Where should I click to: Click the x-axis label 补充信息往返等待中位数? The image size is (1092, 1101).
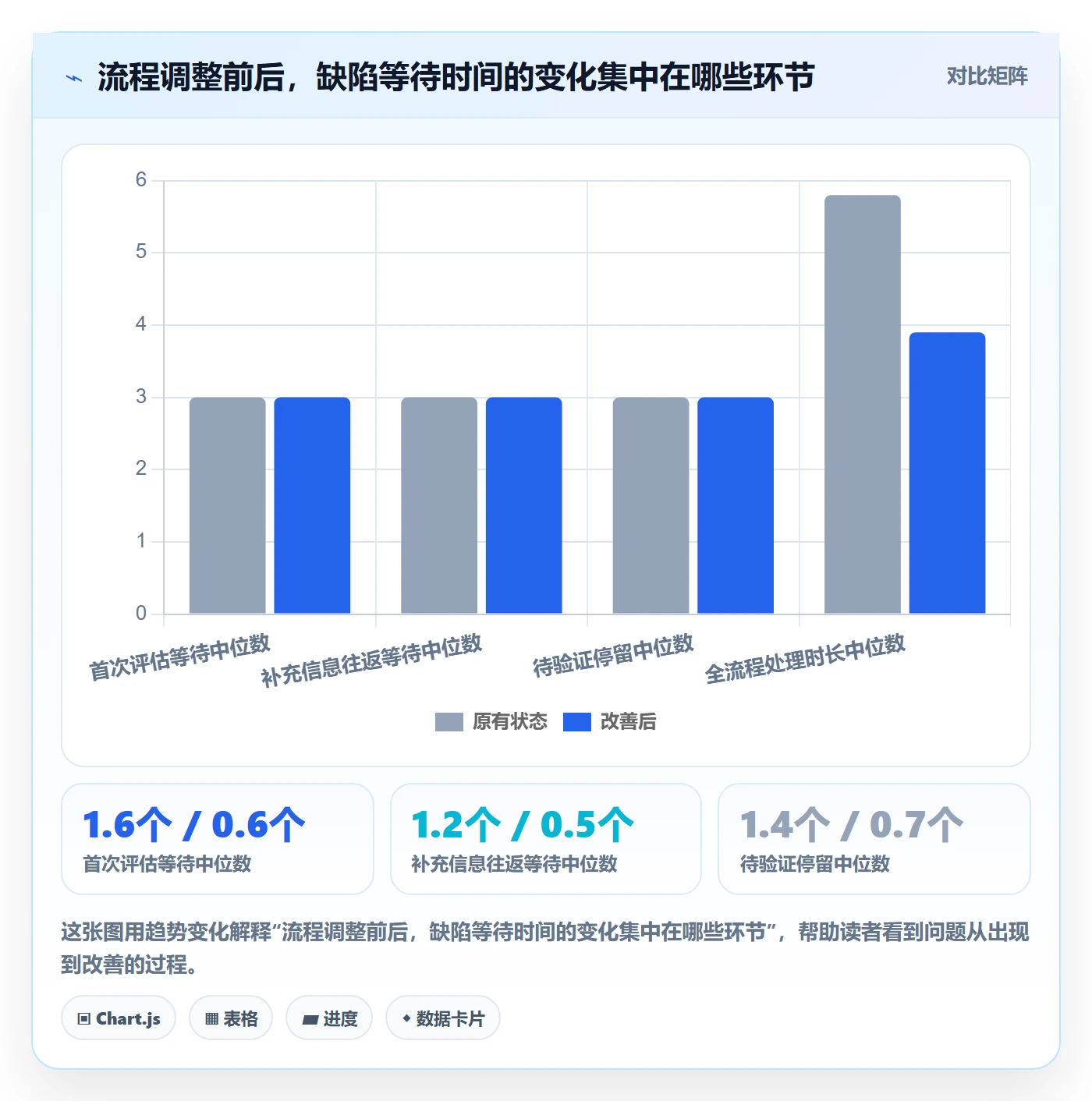coord(371,660)
